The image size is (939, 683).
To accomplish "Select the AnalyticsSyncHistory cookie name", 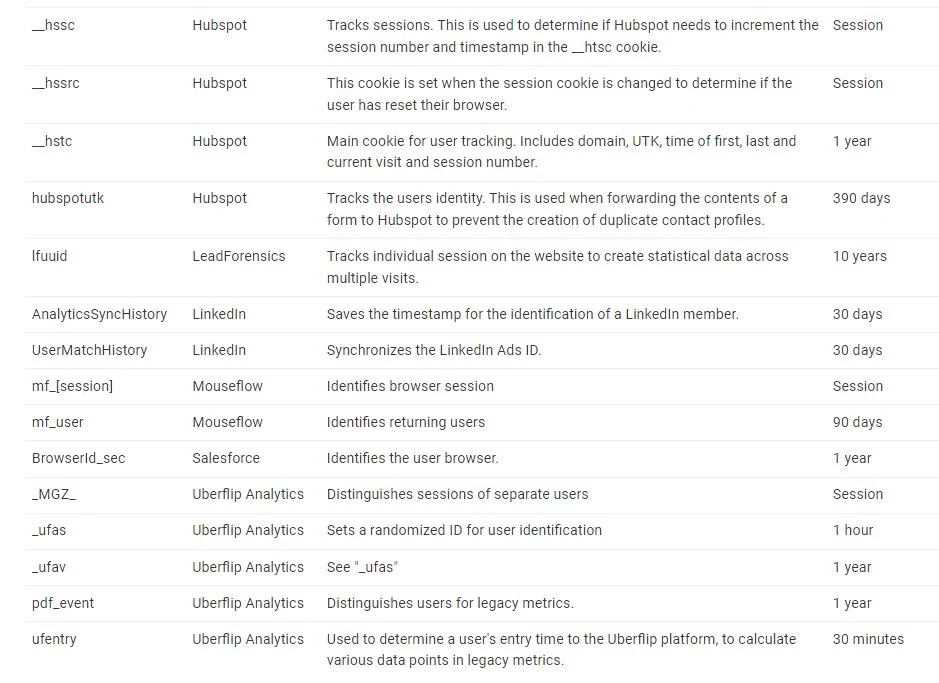I will 99,314.
